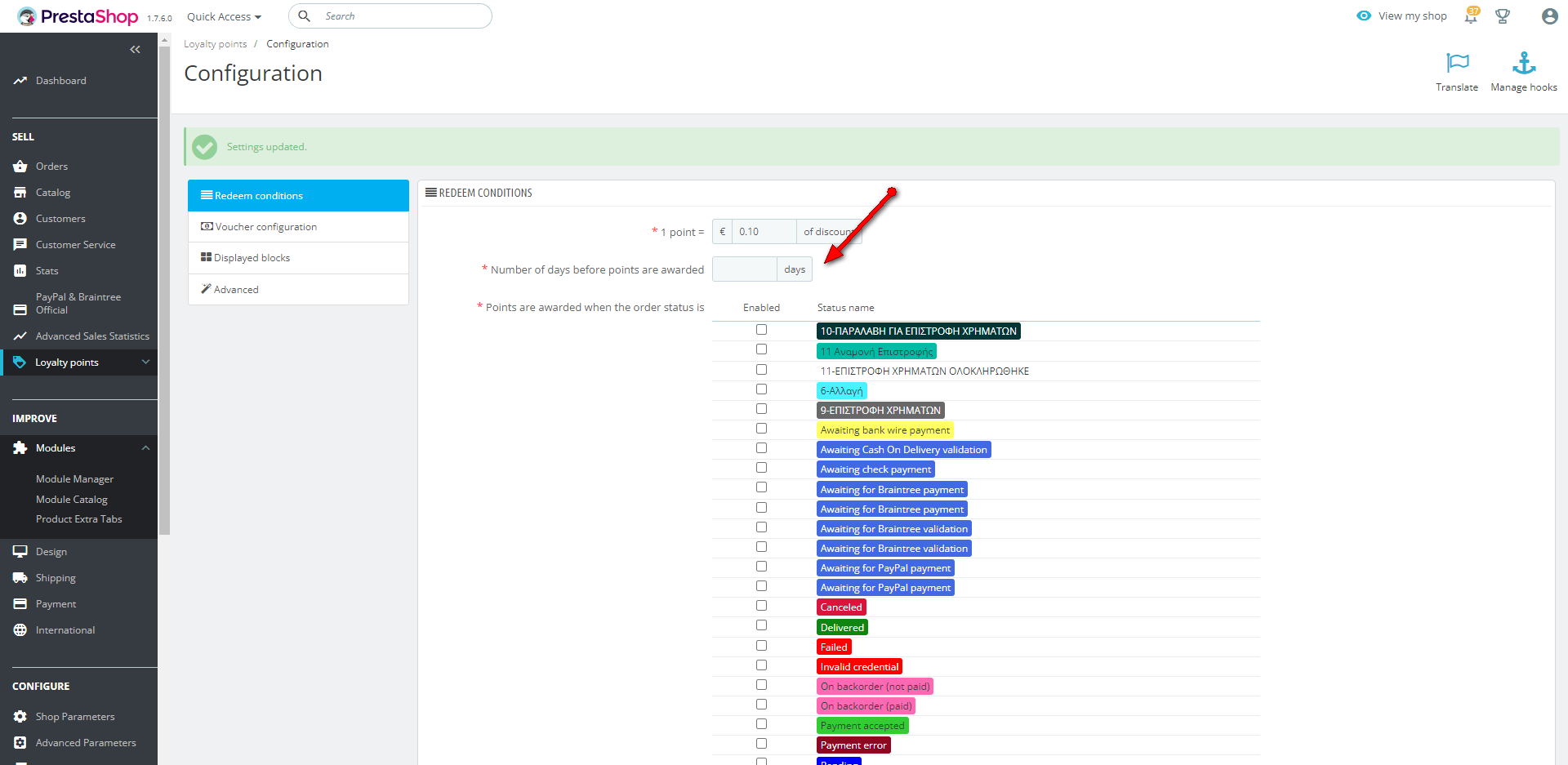1568x765 pixels.
Task: Click the Payment card icon
Action: point(20,604)
